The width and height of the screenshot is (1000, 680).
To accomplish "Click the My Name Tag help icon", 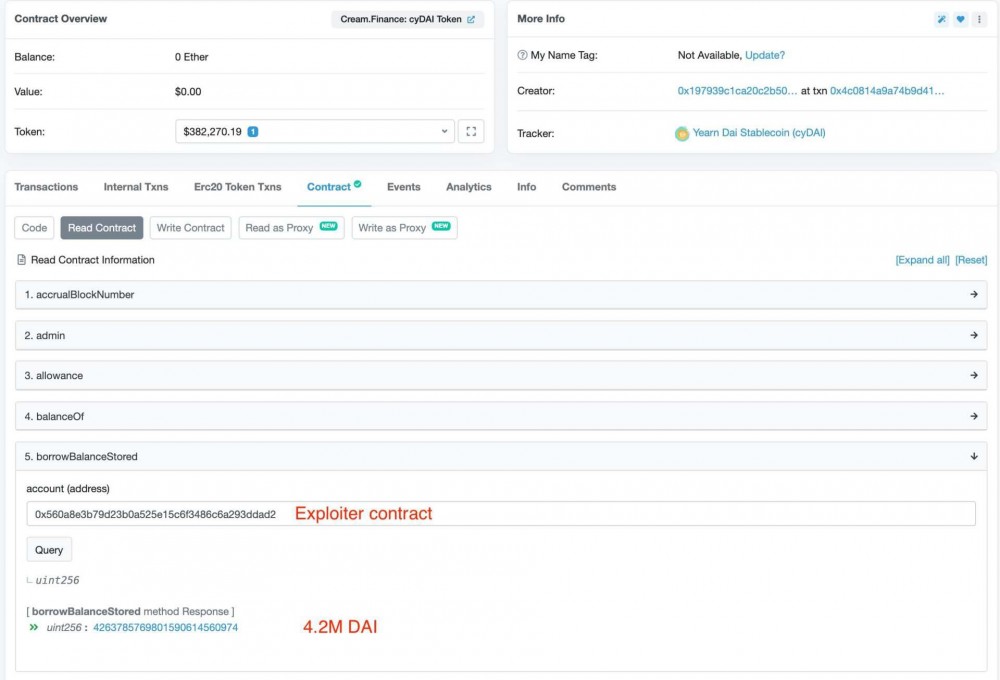I will click(522, 55).
